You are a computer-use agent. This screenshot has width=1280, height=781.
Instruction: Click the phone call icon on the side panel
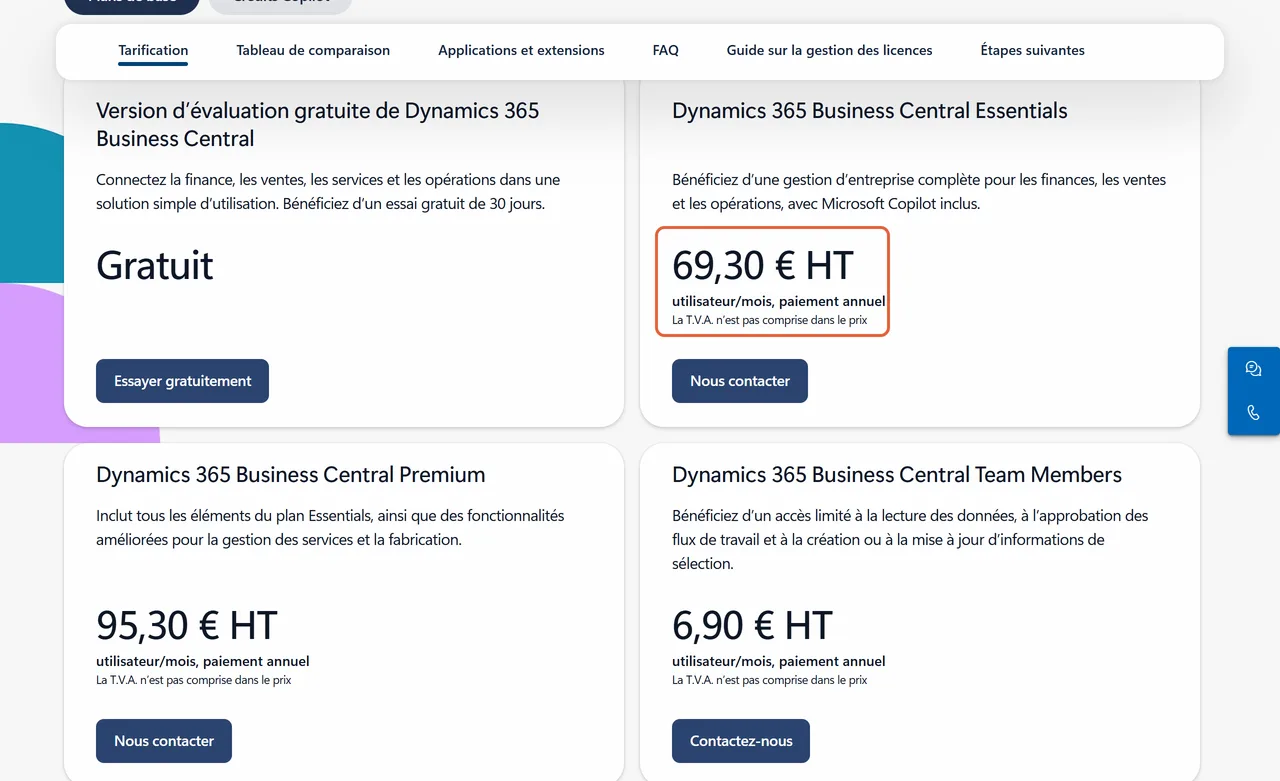pyautogui.click(x=1253, y=413)
